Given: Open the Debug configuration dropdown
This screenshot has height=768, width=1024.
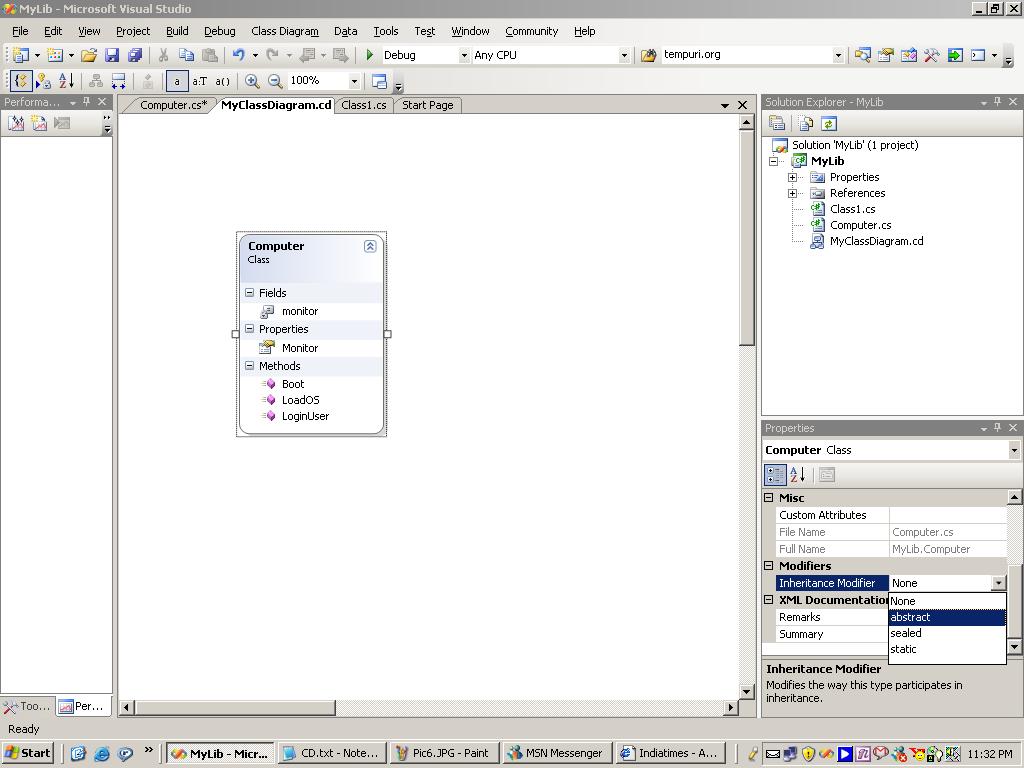Looking at the screenshot, I should pyautogui.click(x=464, y=56).
